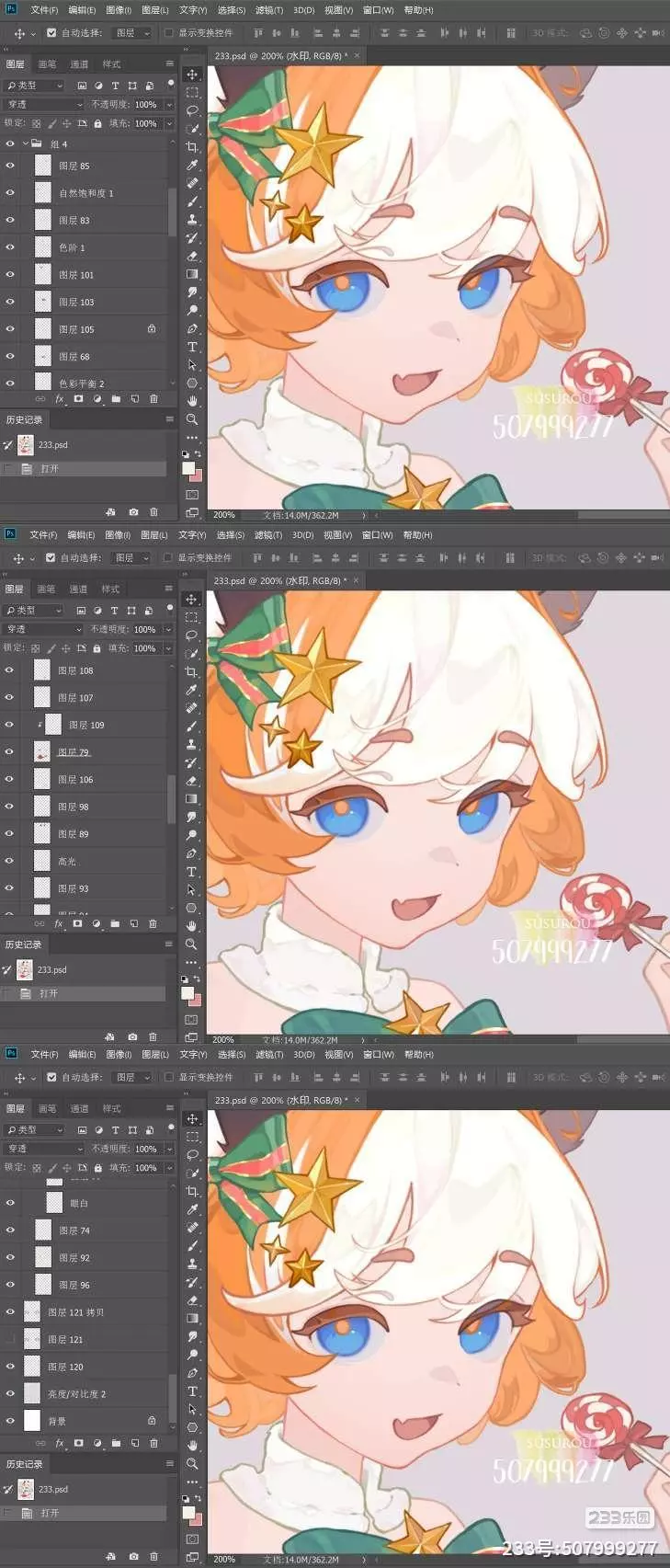Click the layer mask icon below 色彩平衡 2
The image size is (670, 1568).
(x=78, y=399)
